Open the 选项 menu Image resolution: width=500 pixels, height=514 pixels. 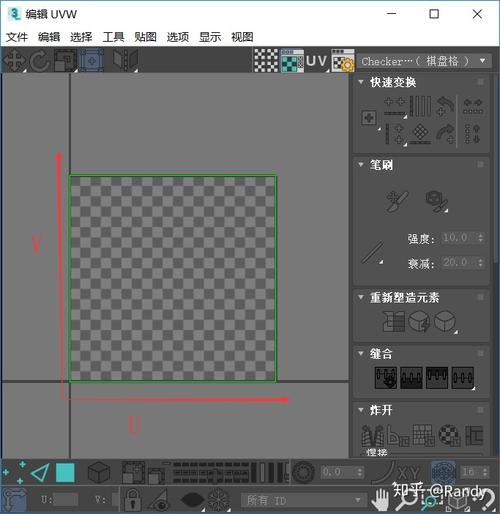click(x=178, y=37)
